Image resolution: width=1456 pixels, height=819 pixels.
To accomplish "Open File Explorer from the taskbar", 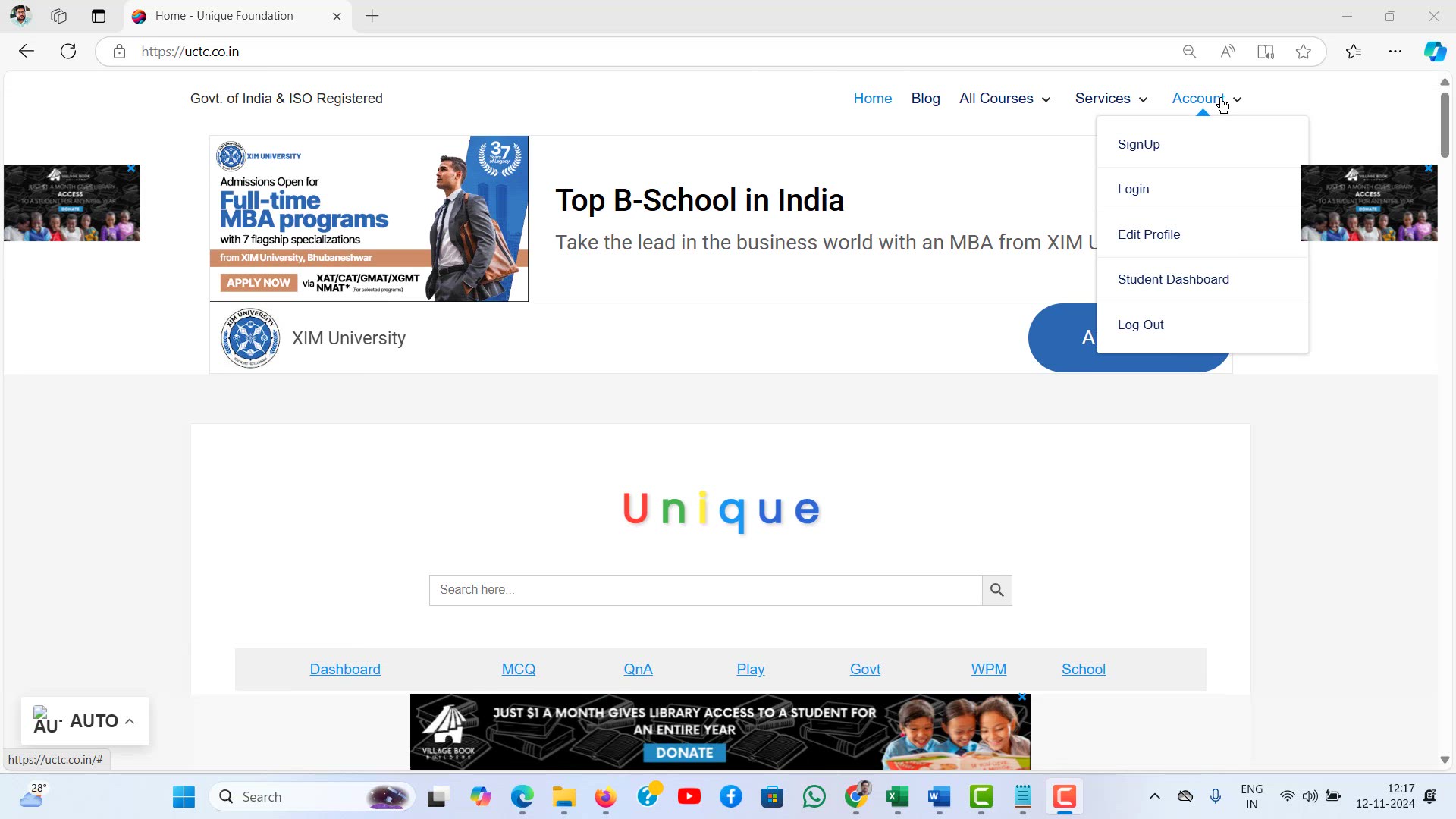I will click(563, 797).
